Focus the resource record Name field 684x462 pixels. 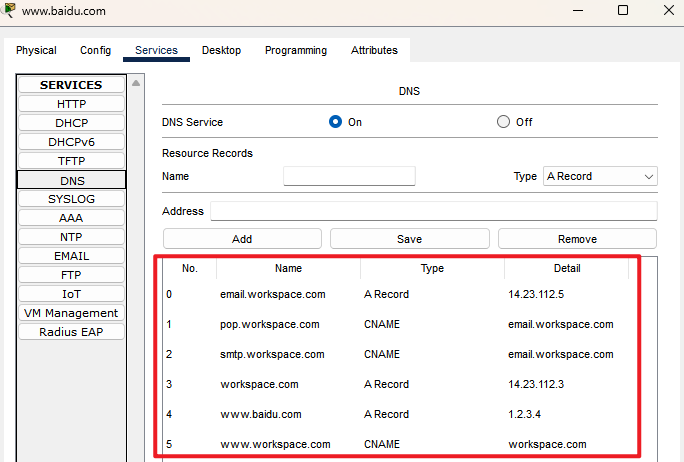[x=349, y=176]
